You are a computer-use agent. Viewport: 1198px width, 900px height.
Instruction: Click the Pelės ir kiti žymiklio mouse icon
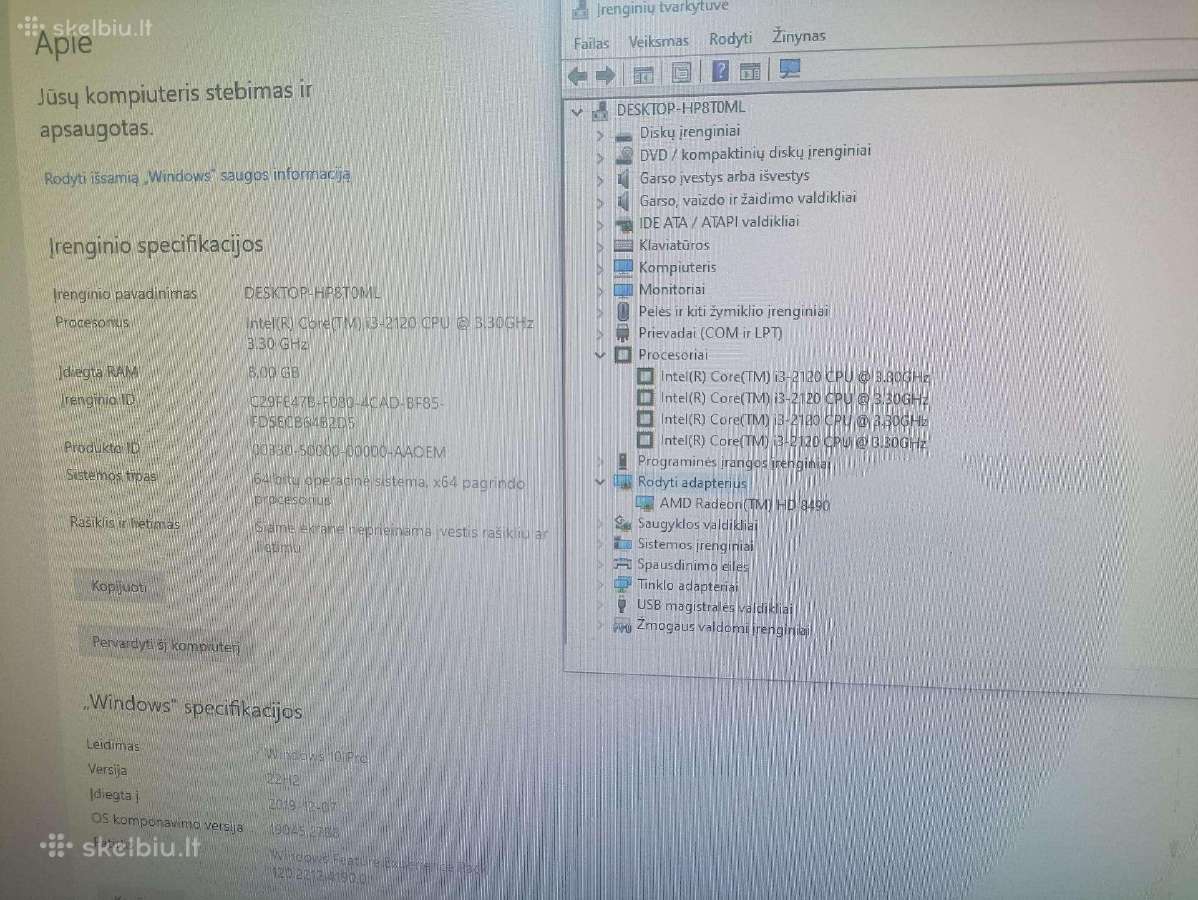(x=623, y=312)
